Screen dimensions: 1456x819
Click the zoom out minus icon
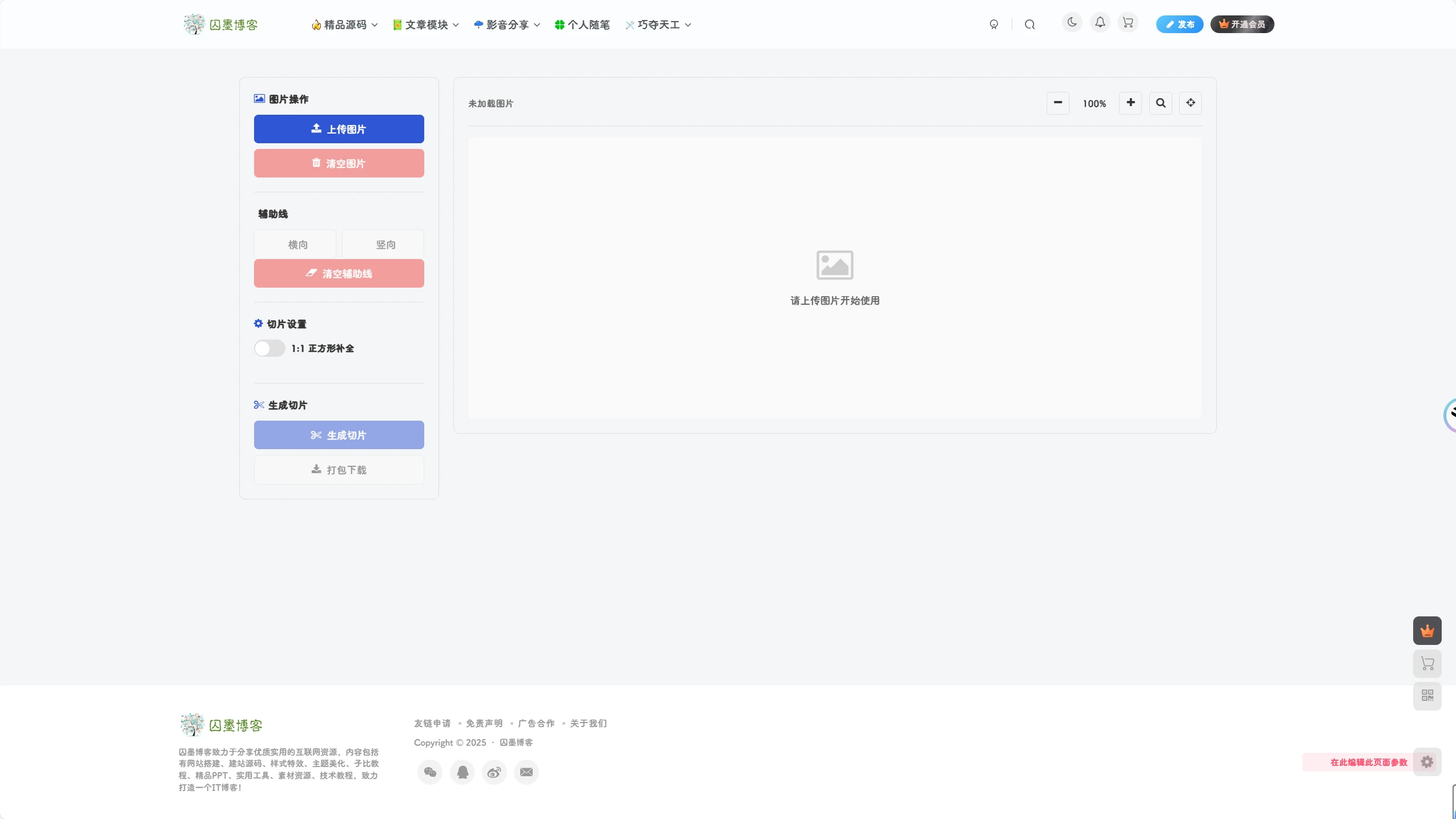pos(1057,103)
